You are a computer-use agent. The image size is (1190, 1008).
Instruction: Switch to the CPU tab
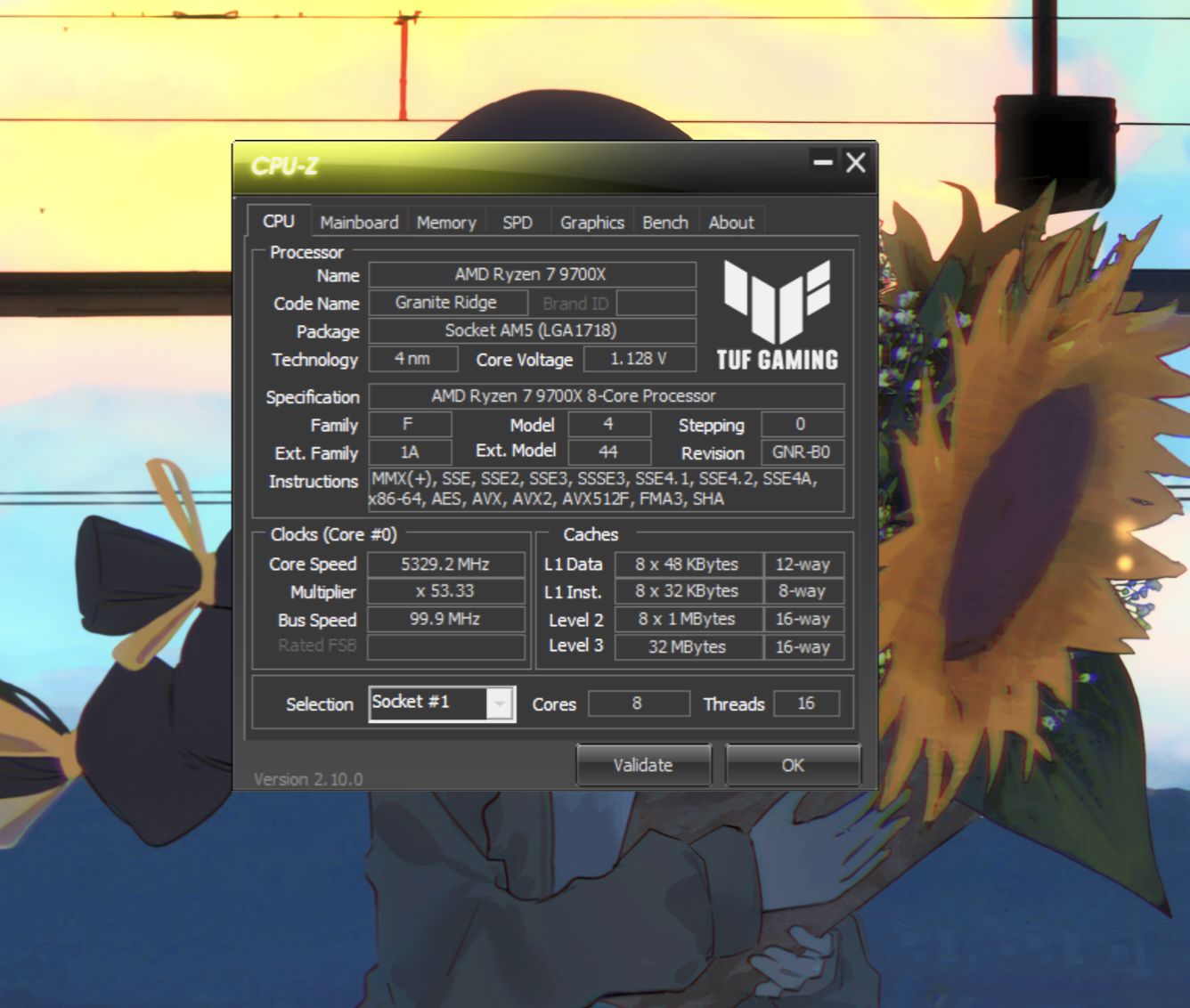coord(279,221)
